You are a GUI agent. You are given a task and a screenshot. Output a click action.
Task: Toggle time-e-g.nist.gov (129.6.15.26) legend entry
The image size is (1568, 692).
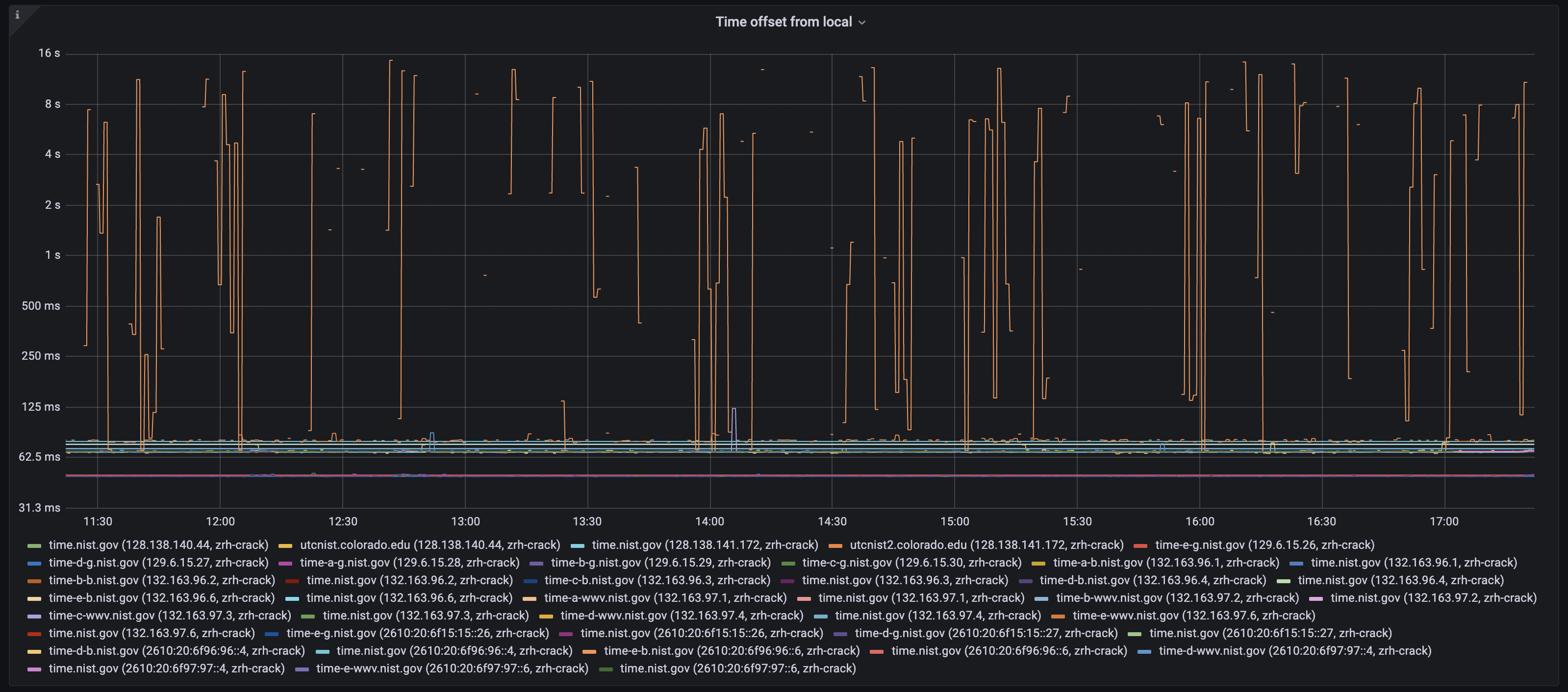point(1265,544)
